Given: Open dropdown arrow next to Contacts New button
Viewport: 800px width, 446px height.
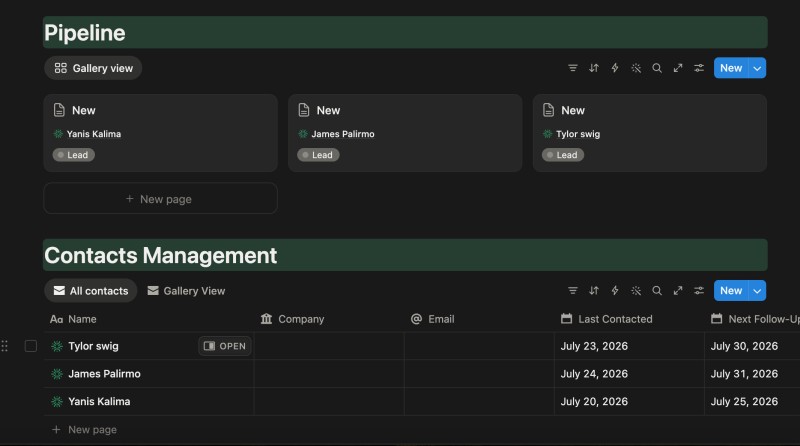Looking at the screenshot, I should click(757, 291).
